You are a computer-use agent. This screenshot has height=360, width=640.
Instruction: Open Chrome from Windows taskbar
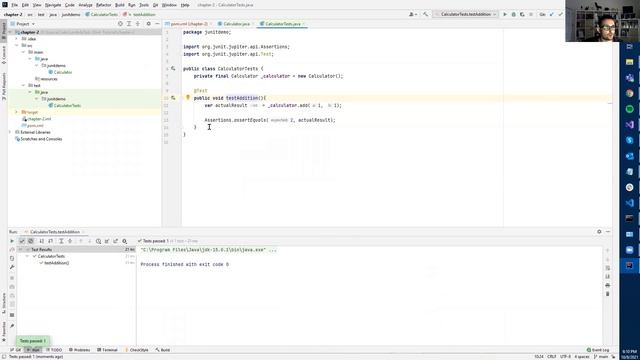pos(629,93)
